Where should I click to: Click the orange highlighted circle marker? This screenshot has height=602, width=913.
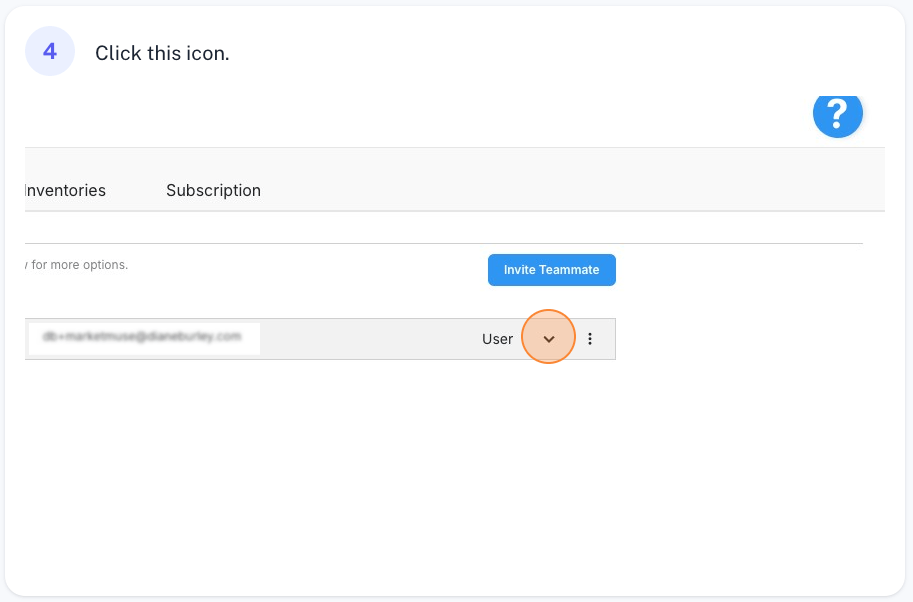(x=548, y=337)
